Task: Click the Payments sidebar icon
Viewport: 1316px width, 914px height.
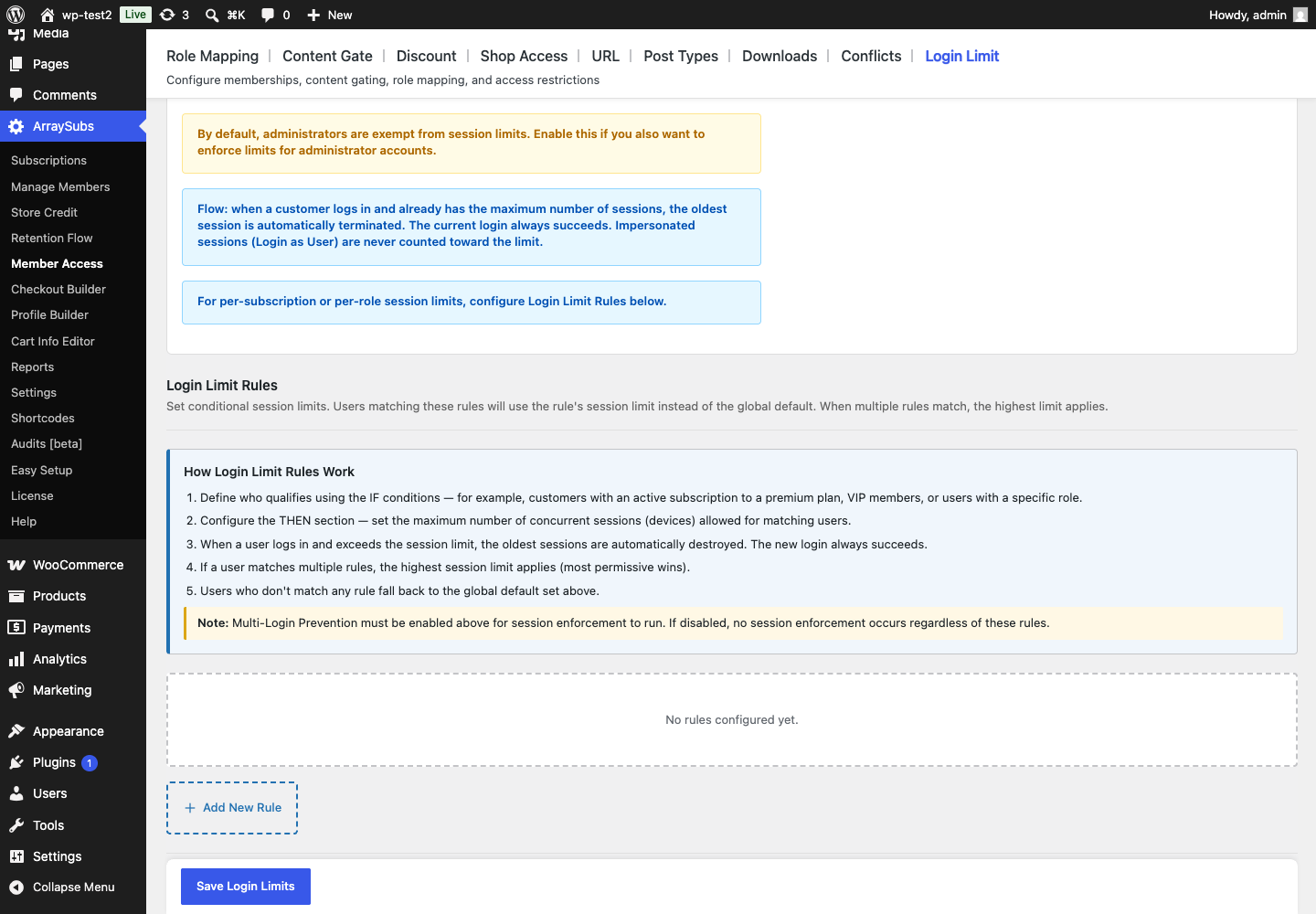Action: pyautogui.click(x=16, y=628)
